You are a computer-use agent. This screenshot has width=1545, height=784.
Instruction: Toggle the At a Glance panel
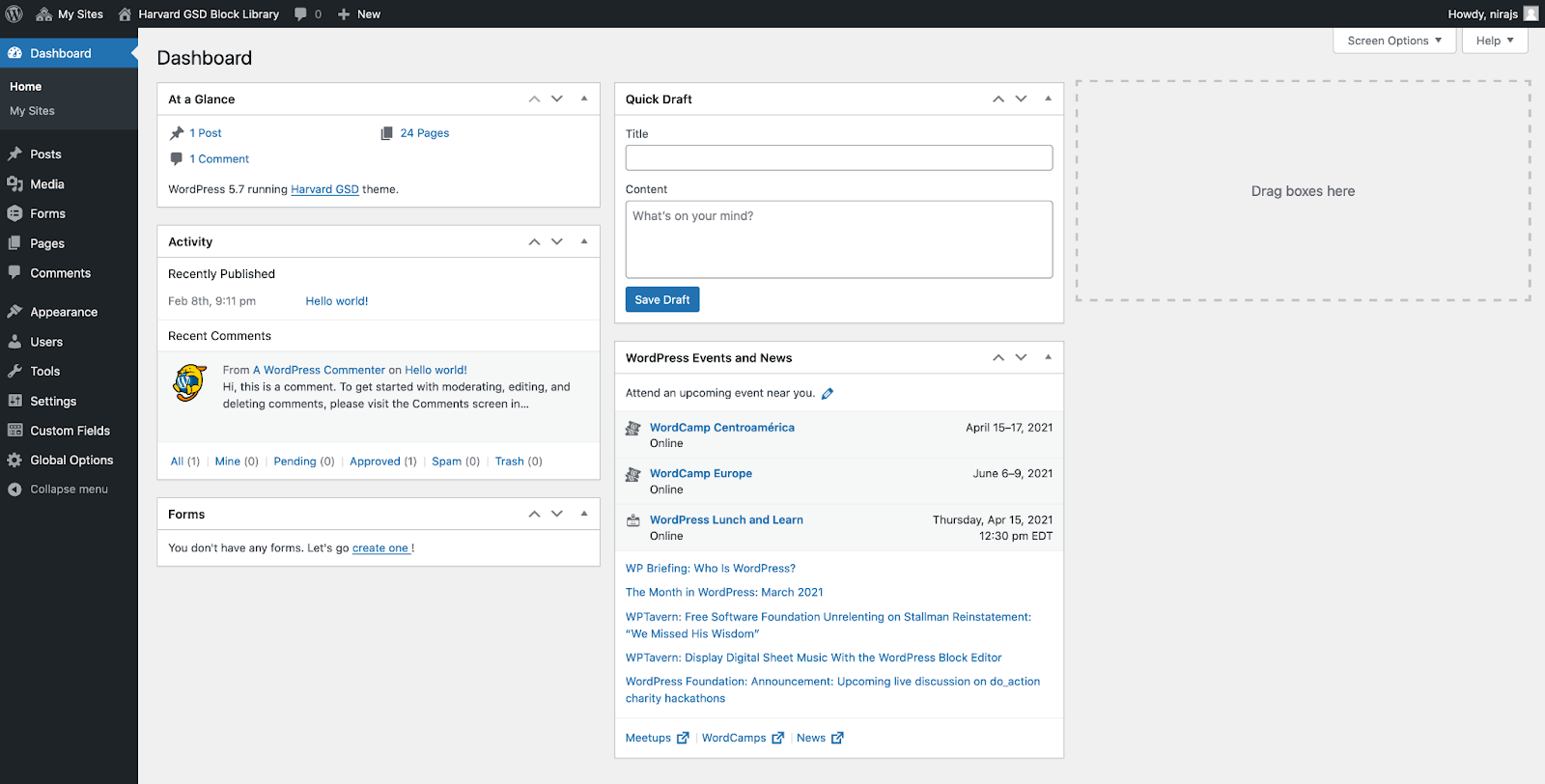[584, 98]
